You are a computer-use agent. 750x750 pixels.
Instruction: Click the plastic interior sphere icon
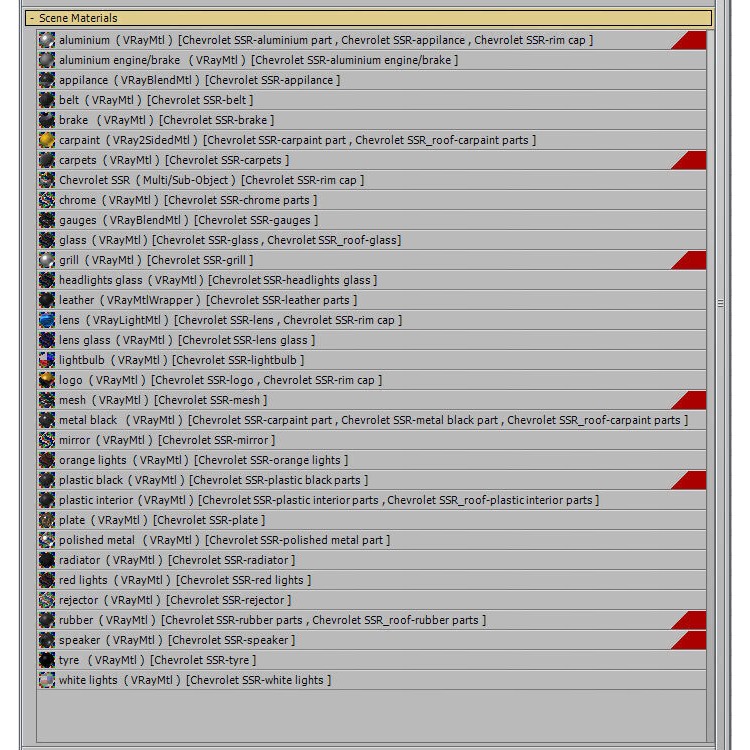coord(47,500)
